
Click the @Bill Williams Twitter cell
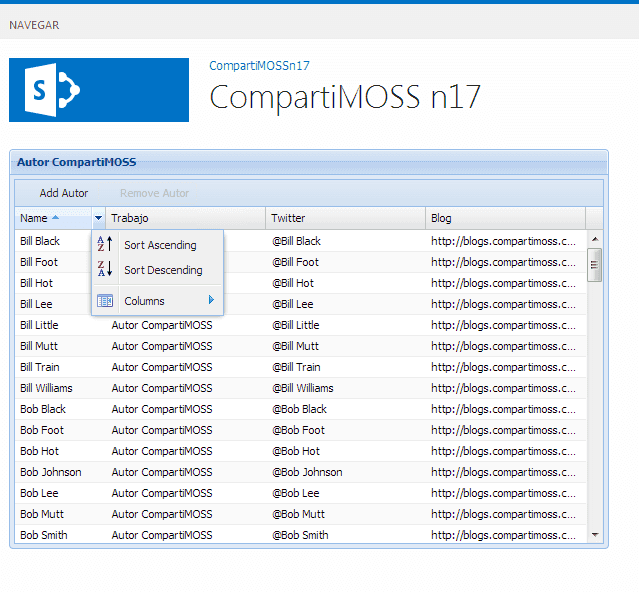pos(346,388)
